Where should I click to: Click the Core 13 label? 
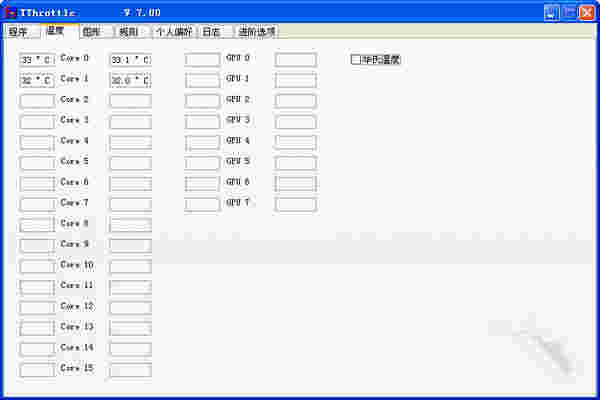(x=77, y=327)
